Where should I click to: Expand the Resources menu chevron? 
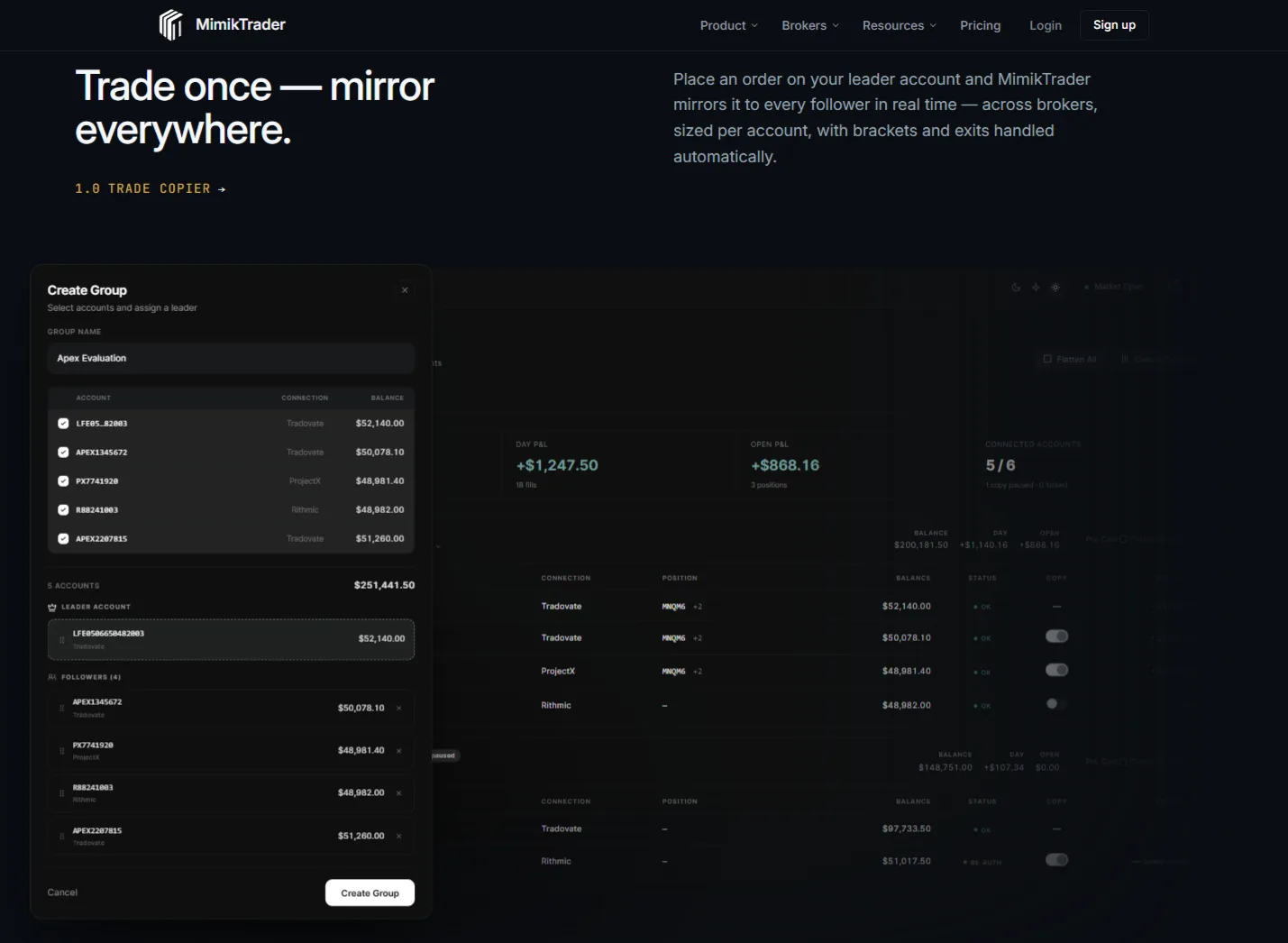pyautogui.click(x=933, y=26)
